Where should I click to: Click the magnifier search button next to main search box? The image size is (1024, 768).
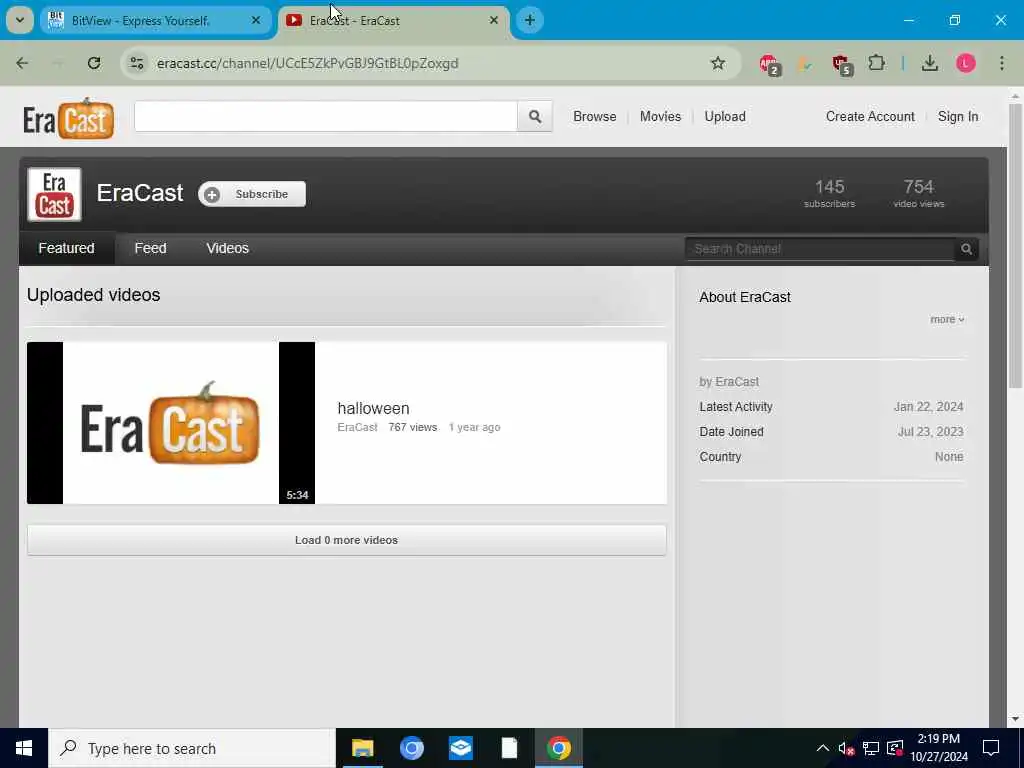[535, 116]
